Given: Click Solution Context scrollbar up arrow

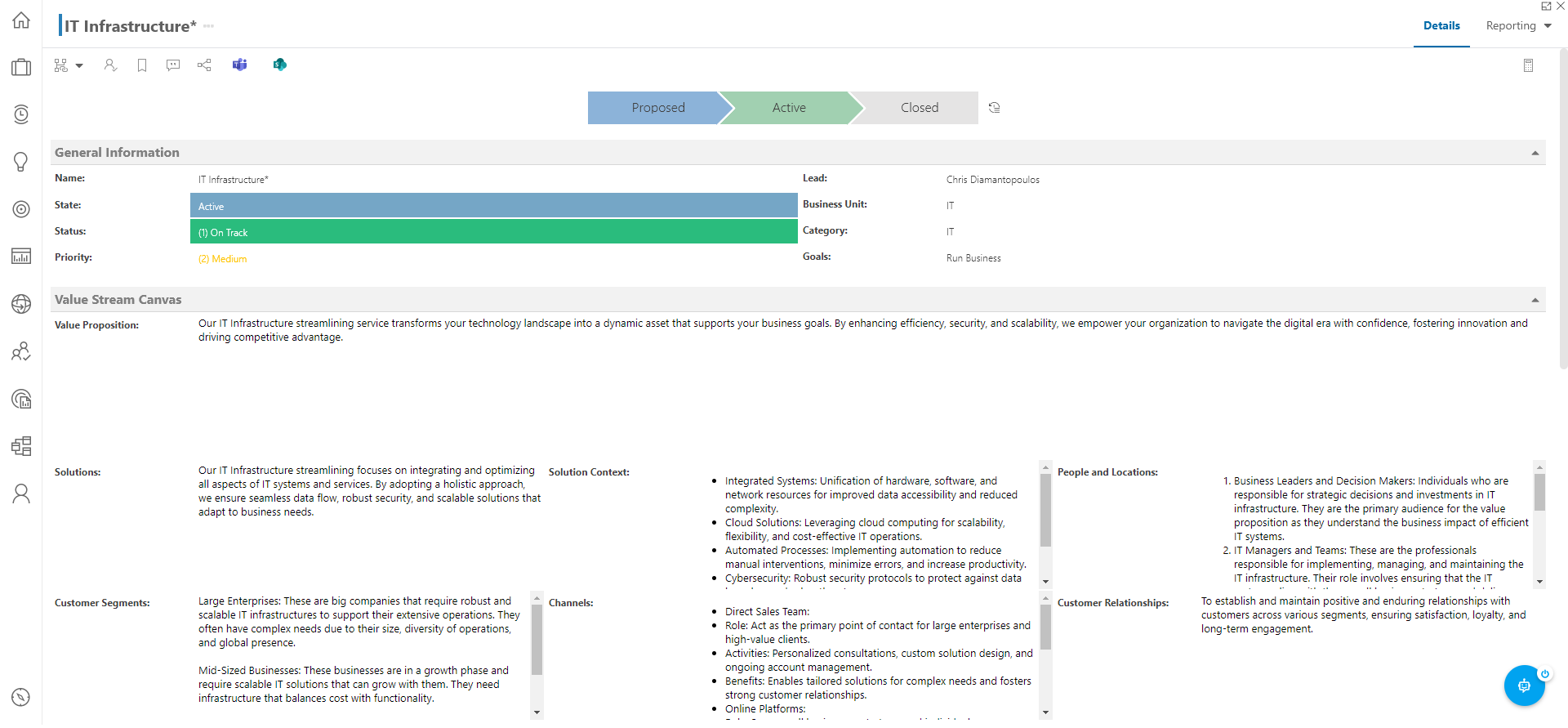Looking at the screenshot, I should click(x=1045, y=467).
